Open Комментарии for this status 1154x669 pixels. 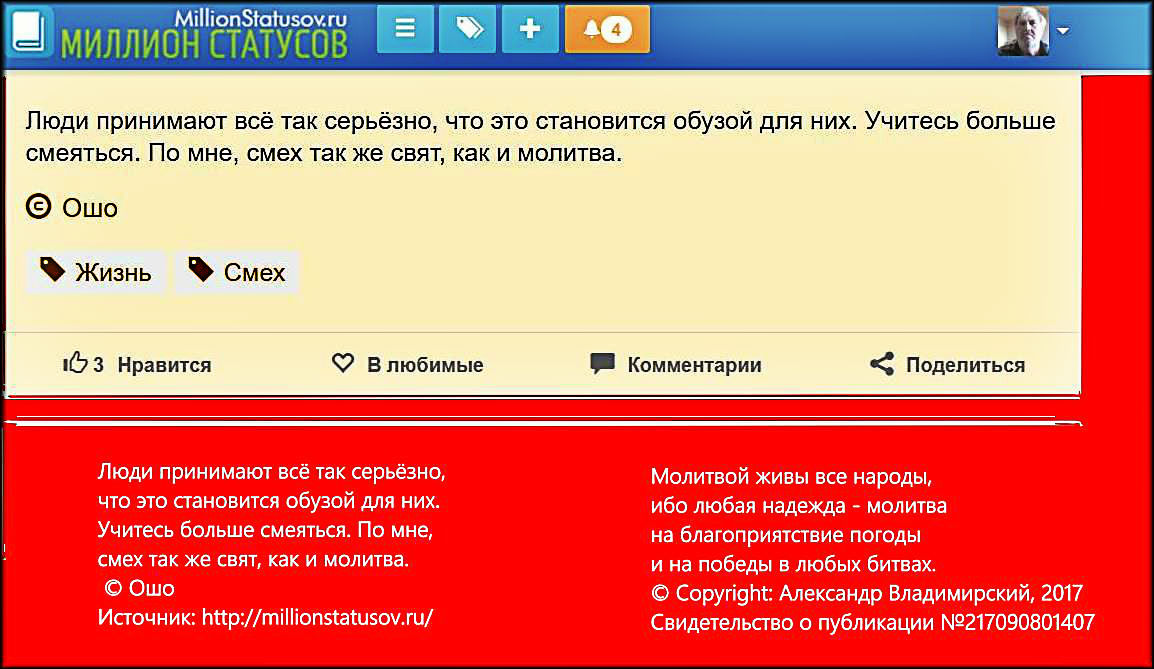[694, 365]
